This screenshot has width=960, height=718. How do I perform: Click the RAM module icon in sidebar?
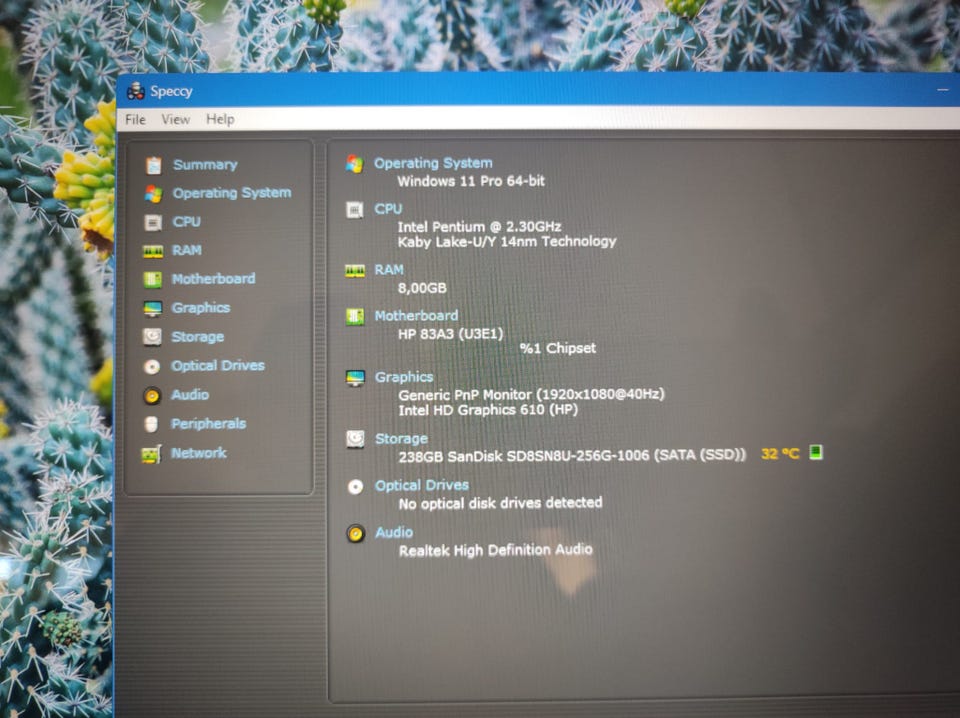(152, 251)
